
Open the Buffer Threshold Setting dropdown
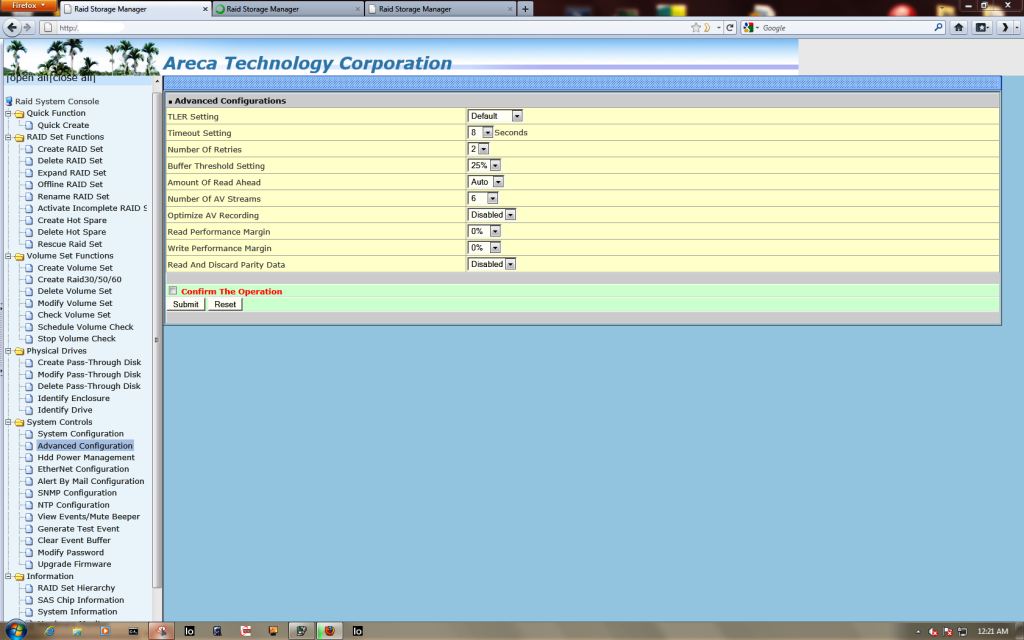point(495,165)
